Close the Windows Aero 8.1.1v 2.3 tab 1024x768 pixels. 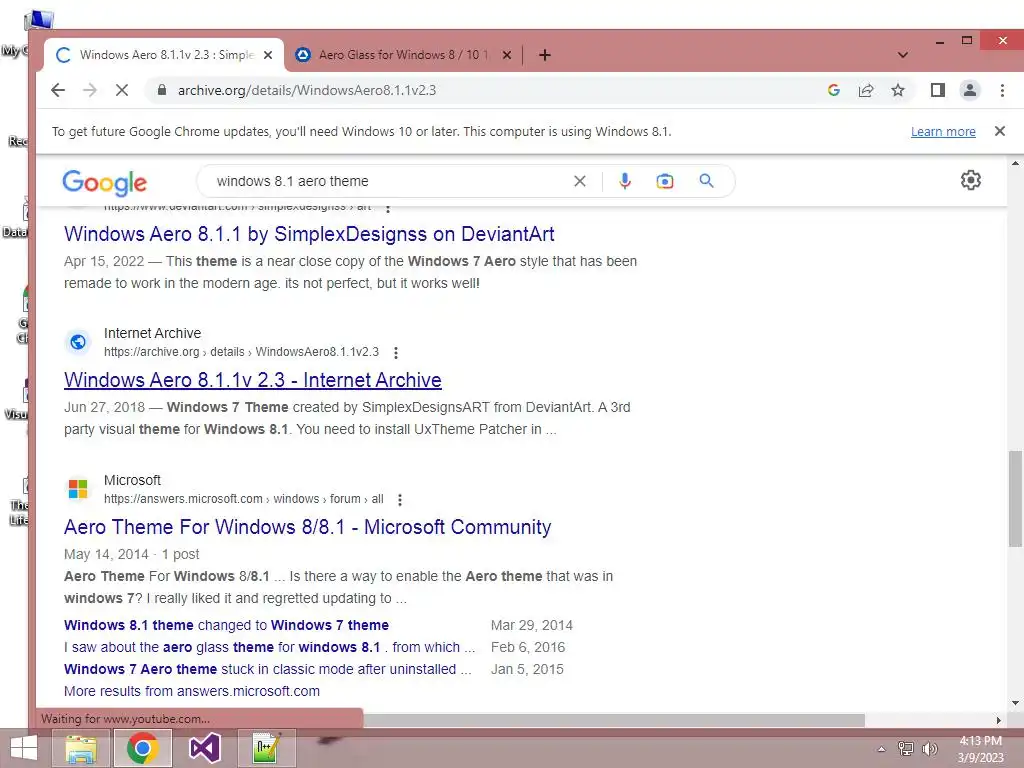tap(268, 56)
